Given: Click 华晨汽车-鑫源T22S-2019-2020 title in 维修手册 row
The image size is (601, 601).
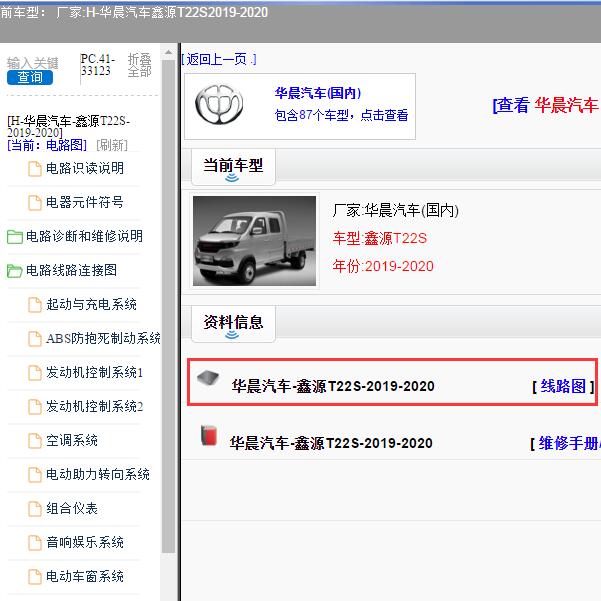Looking at the screenshot, I should click(331, 443).
